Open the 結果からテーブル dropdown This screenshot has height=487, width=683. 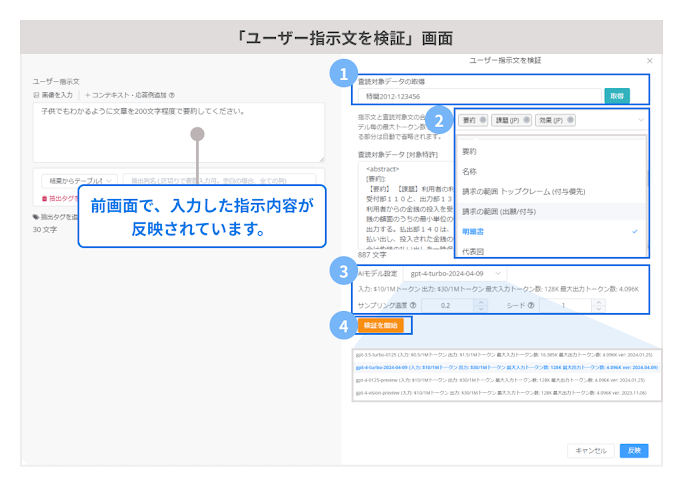click(76, 180)
